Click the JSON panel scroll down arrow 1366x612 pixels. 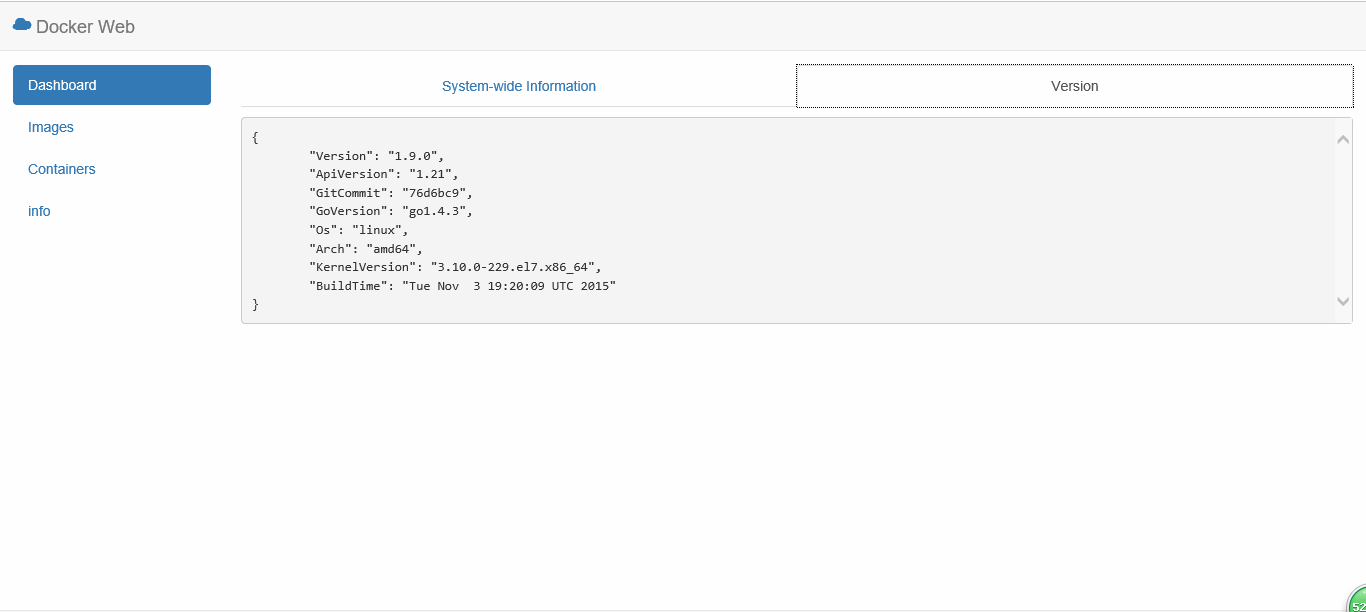click(x=1343, y=301)
